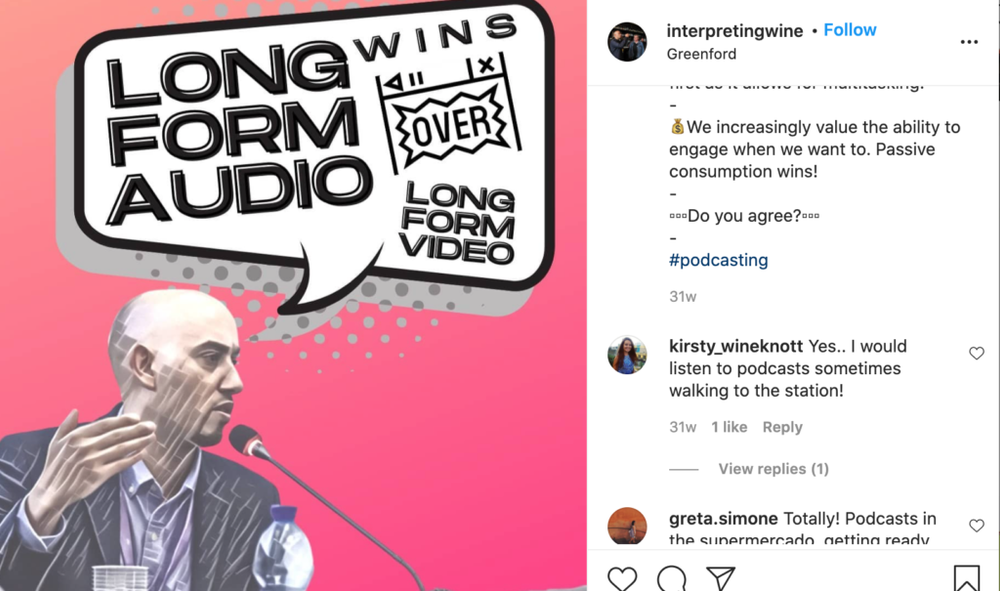Image resolution: width=1000 pixels, height=591 pixels.
Task: Save post with bookmark icon
Action: 966,578
